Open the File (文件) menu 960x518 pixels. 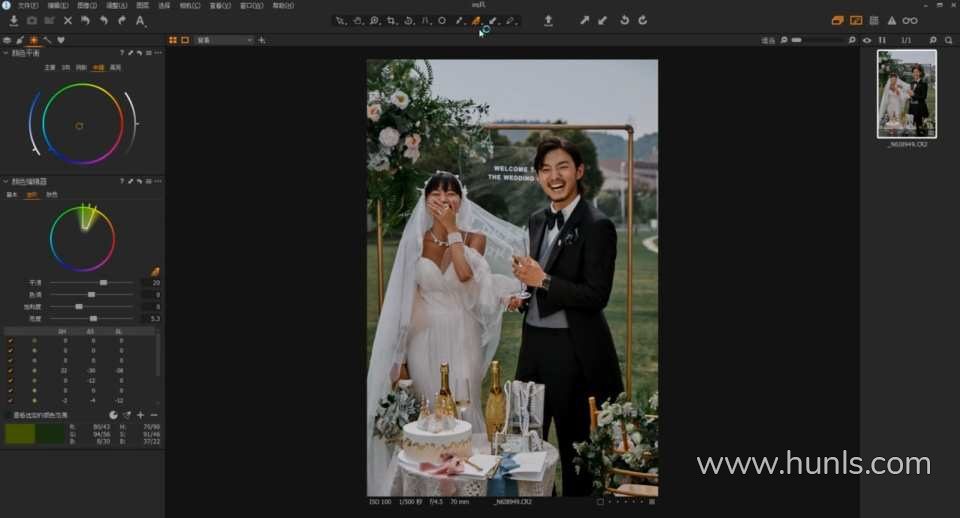(x=28, y=5)
